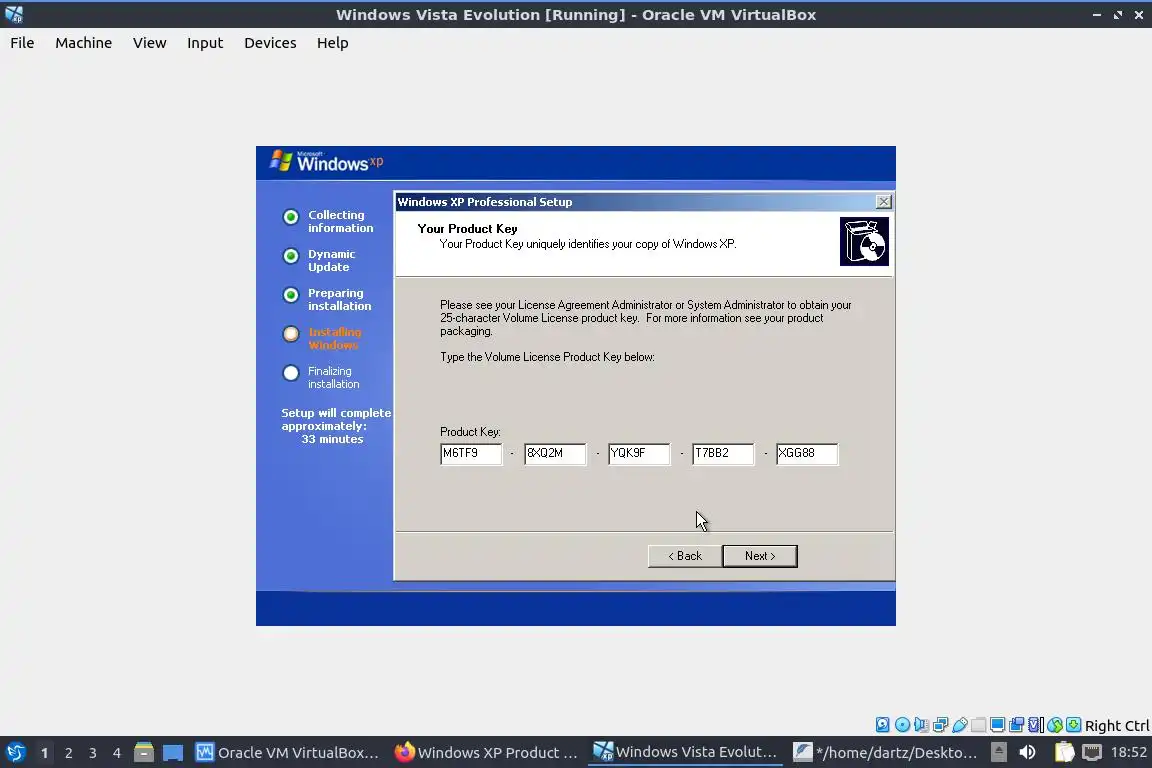The image size is (1152, 768).
Task: Click the Back button in Setup
Action: (685, 556)
